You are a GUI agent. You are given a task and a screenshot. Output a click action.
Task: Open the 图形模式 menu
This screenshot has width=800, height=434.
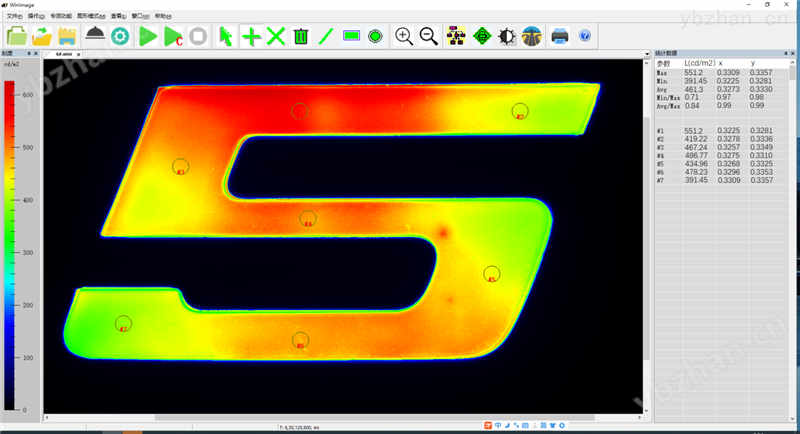pyautogui.click(x=91, y=16)
